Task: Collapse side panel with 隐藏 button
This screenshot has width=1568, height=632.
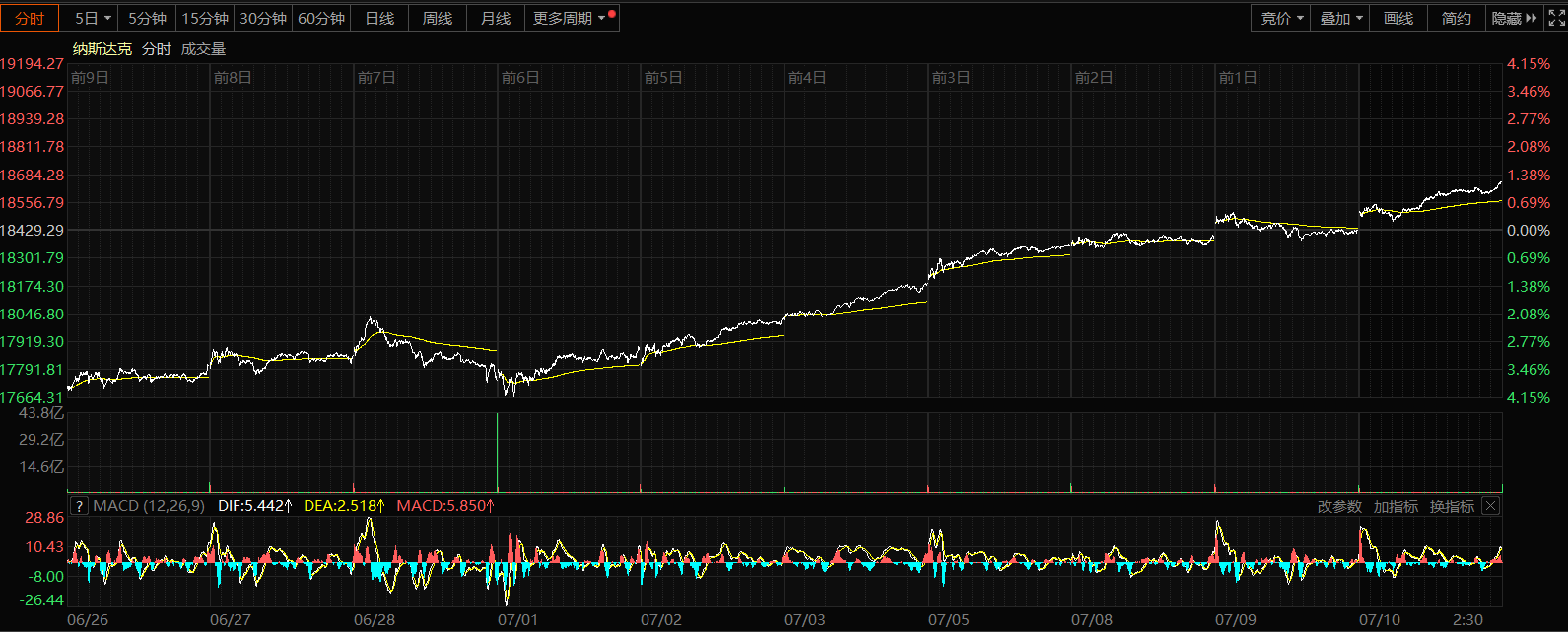Action: pyautogui.click(x=1514, y=18)
